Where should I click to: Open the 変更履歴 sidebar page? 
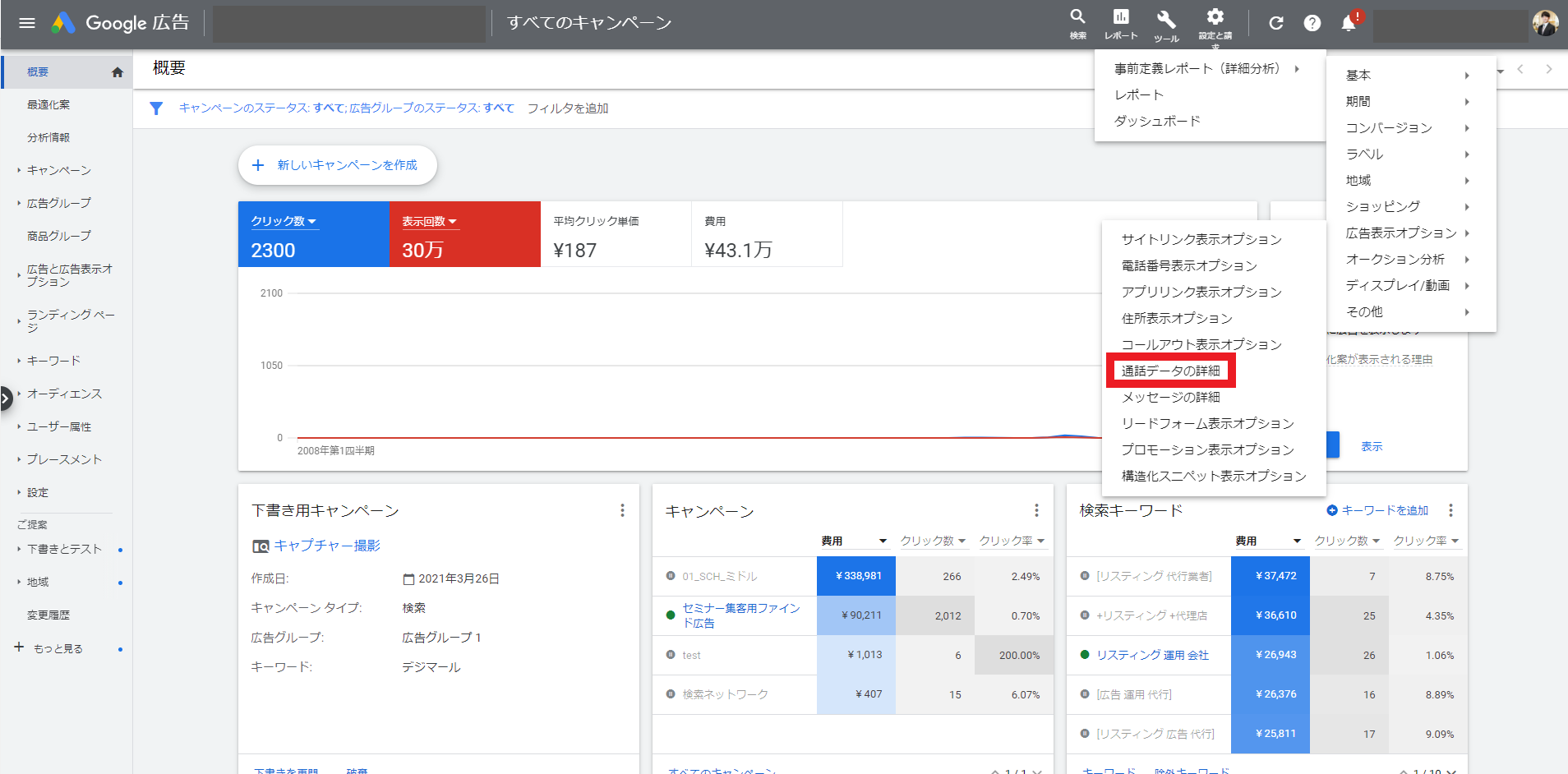[x=48, y=615]
